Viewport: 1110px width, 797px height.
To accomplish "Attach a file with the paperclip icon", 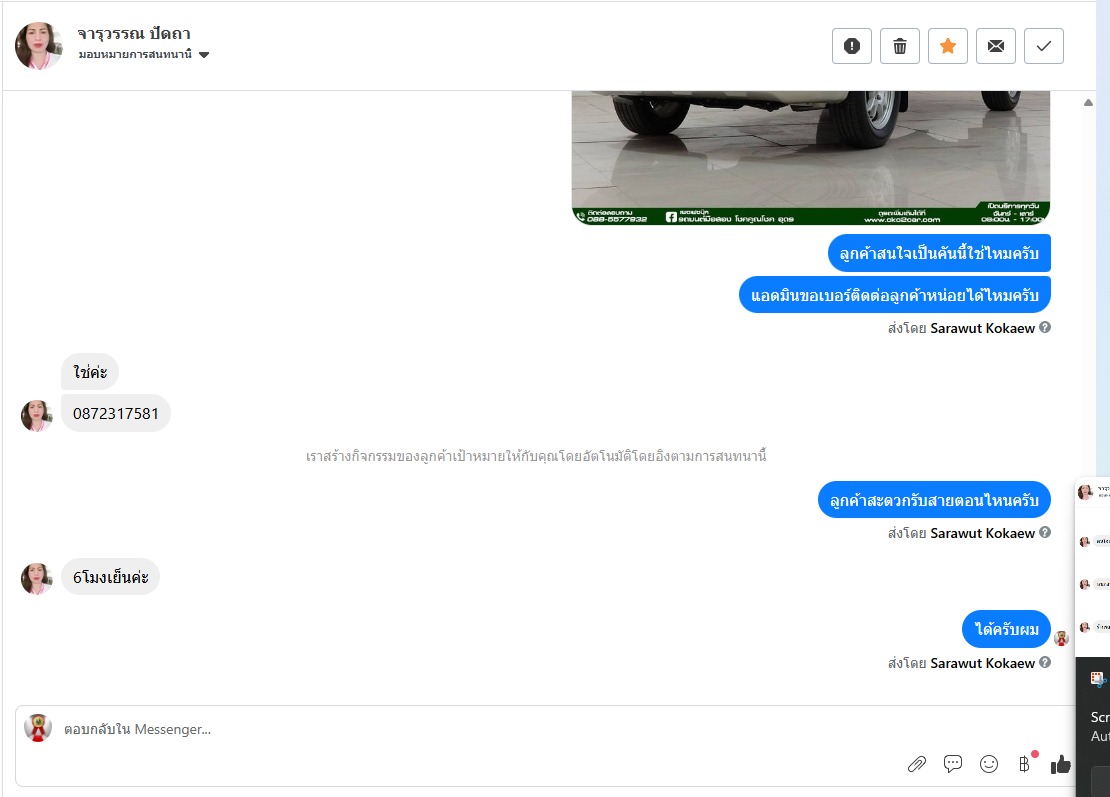I will pyautogui.click(x=917, y=764).
